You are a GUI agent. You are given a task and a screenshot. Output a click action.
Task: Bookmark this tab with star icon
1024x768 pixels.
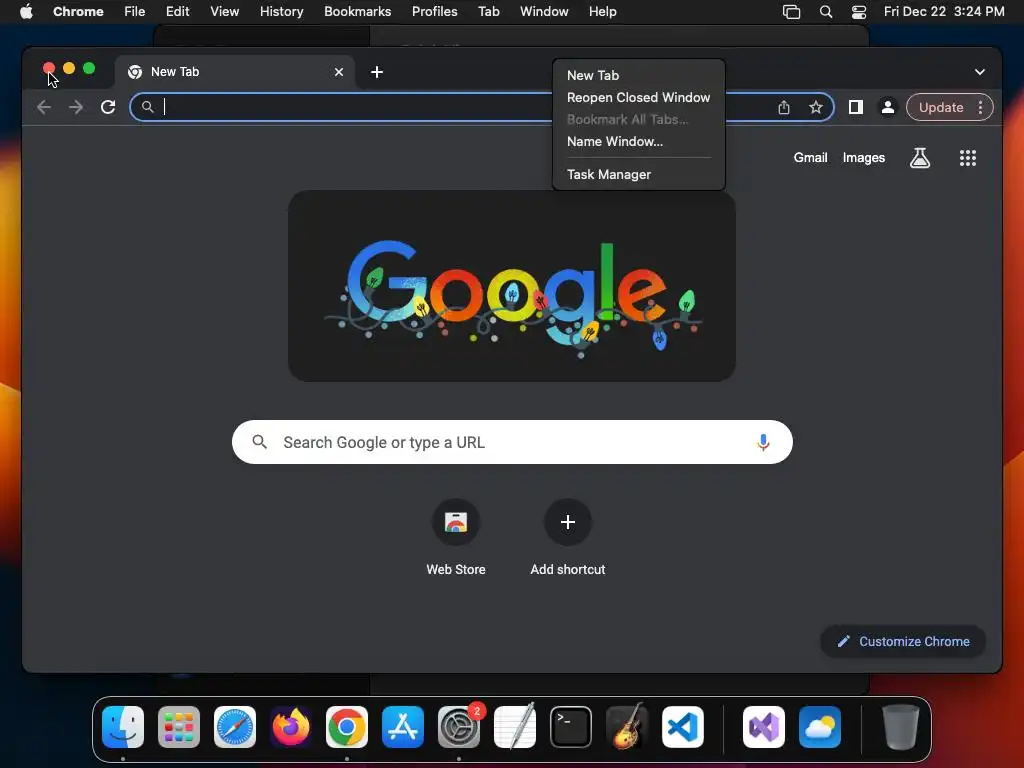click(816, 107)
